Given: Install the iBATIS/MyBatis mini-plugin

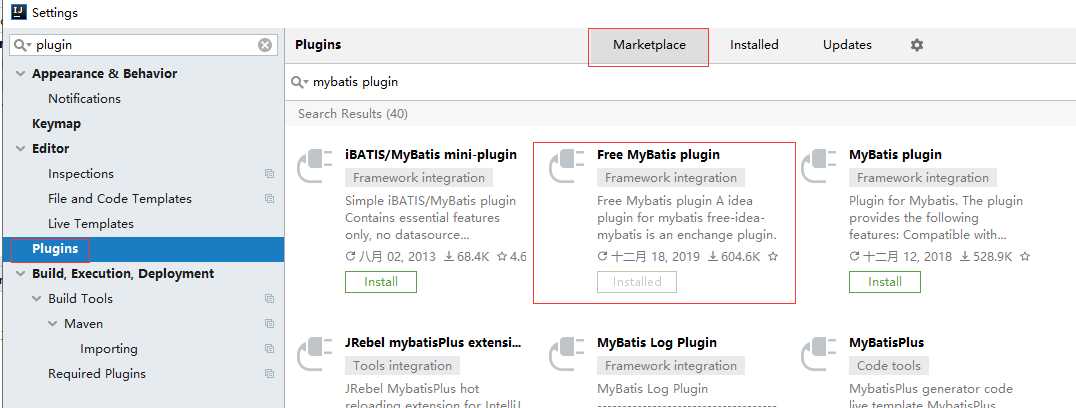Looking at the screenshot, I should click(381, 282).
